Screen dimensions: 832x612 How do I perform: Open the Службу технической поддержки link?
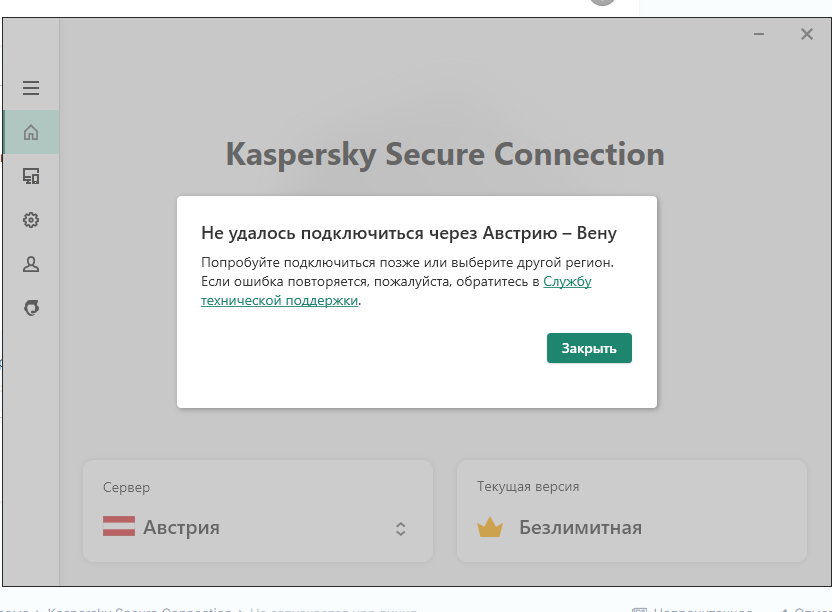(396, 291)
